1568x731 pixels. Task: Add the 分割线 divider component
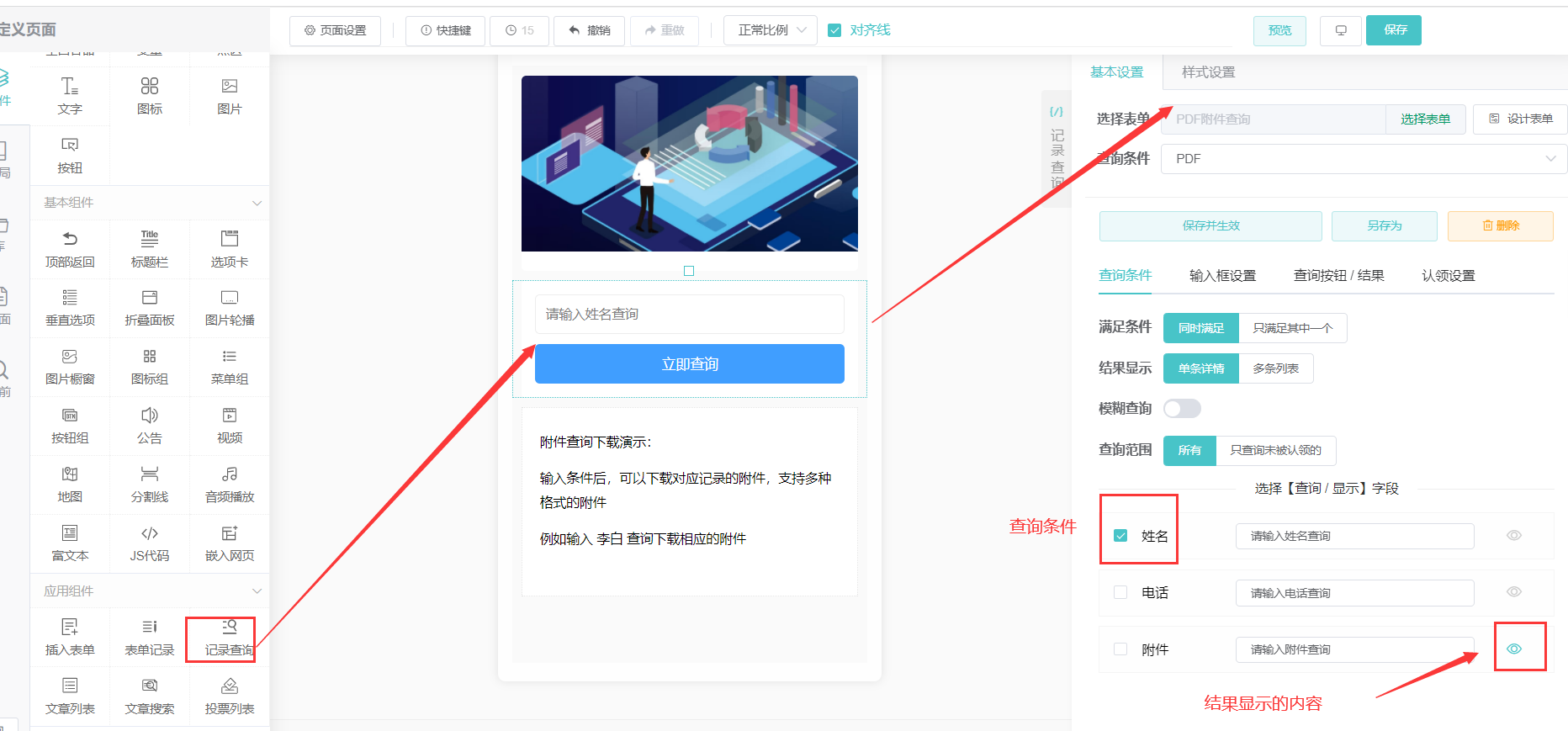(150, 485)
